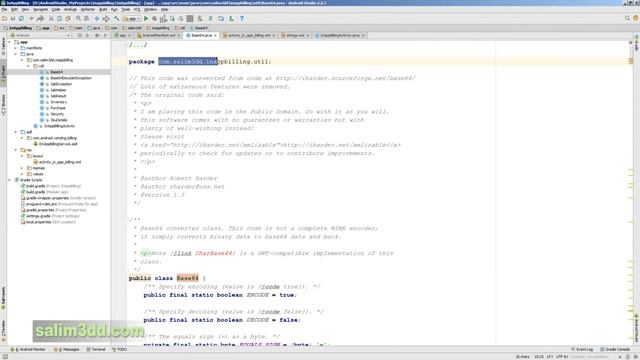640x360 pixels.
Task: Open the Edit menu
Action: point(14,9)
